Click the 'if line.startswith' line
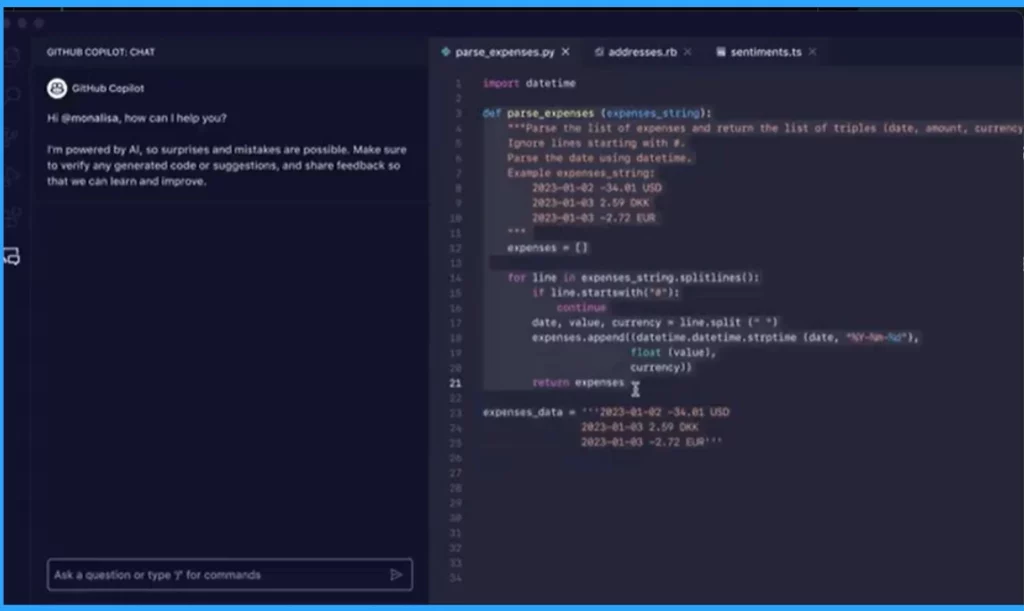The height and width of the screenshot is (611, 1024). point(606,293)
